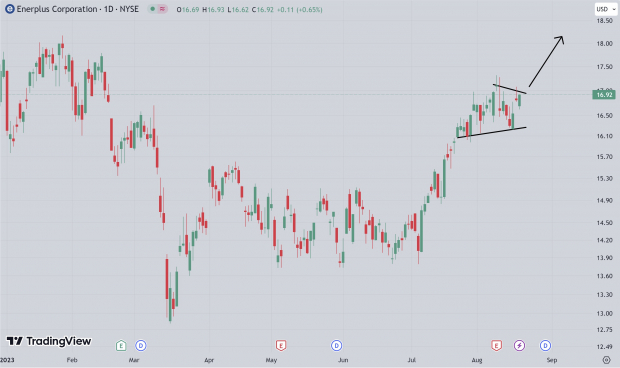Click the pink data mode icon
Image resolution: width=620 pixels, height=368 pixels.
point(162,9)
